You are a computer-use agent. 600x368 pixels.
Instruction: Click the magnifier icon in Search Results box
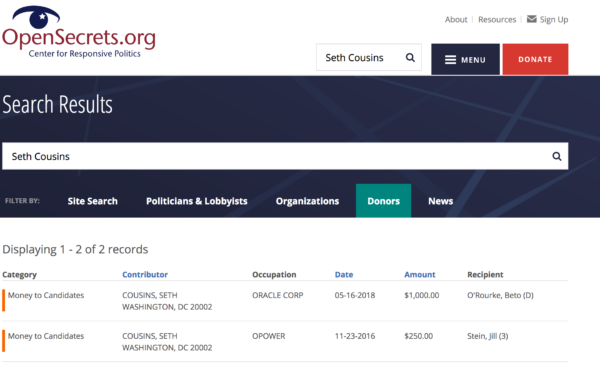(557, 156)
